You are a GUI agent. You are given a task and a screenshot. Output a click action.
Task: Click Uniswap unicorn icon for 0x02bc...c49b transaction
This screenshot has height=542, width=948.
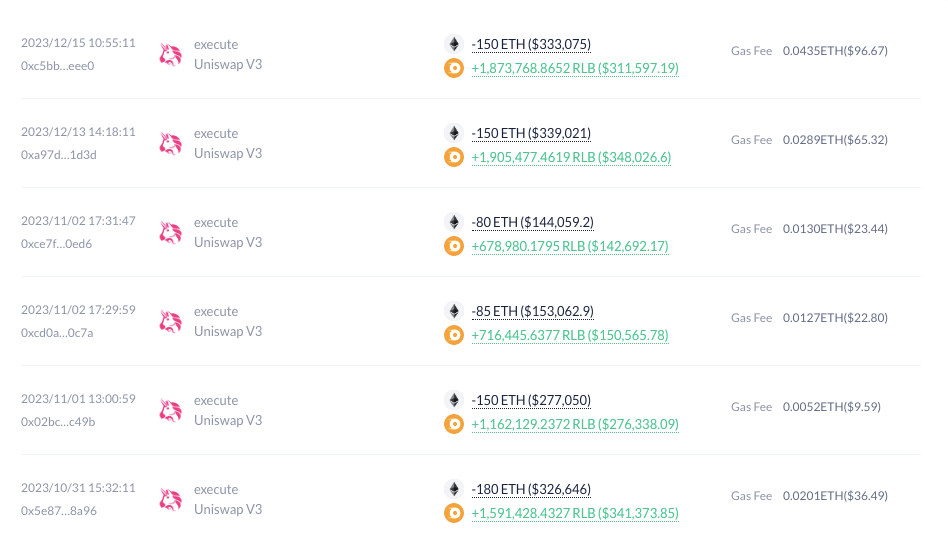(x=170, y=410)
